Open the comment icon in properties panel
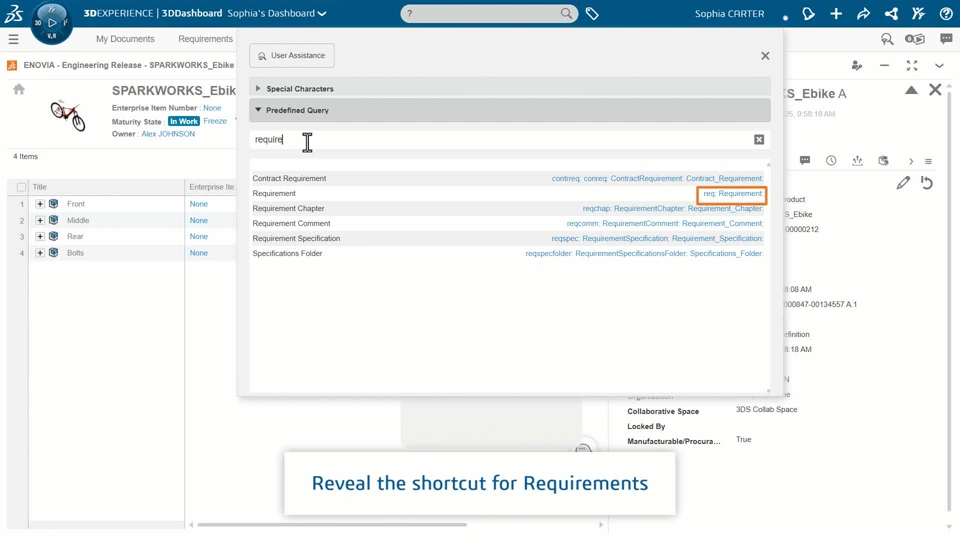This screenshot has width=960, height=540. coord(804,160)
